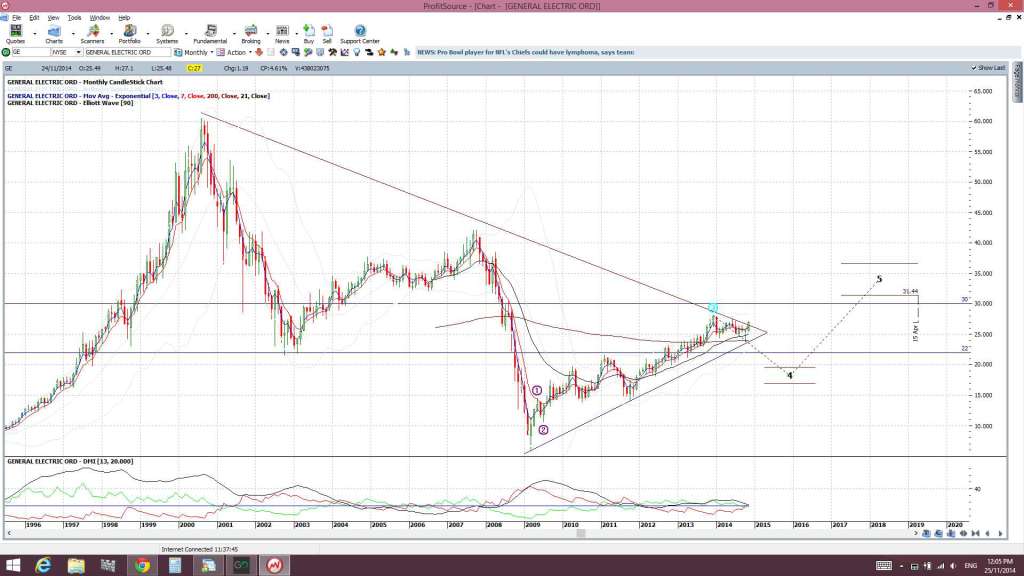Open the Support Center
The width and height of the screenshot is (1024, 576).
coord(360,34)
